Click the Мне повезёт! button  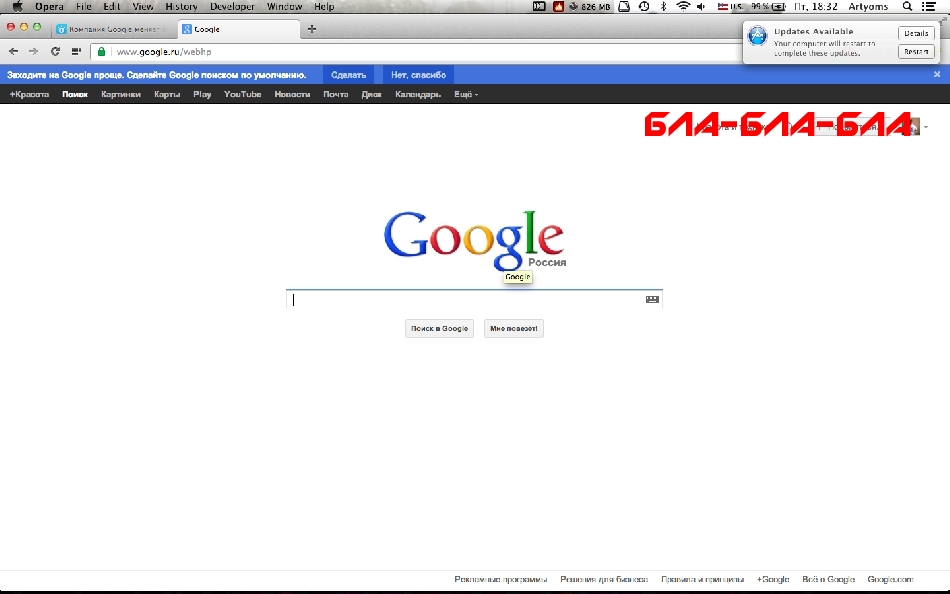514,328
